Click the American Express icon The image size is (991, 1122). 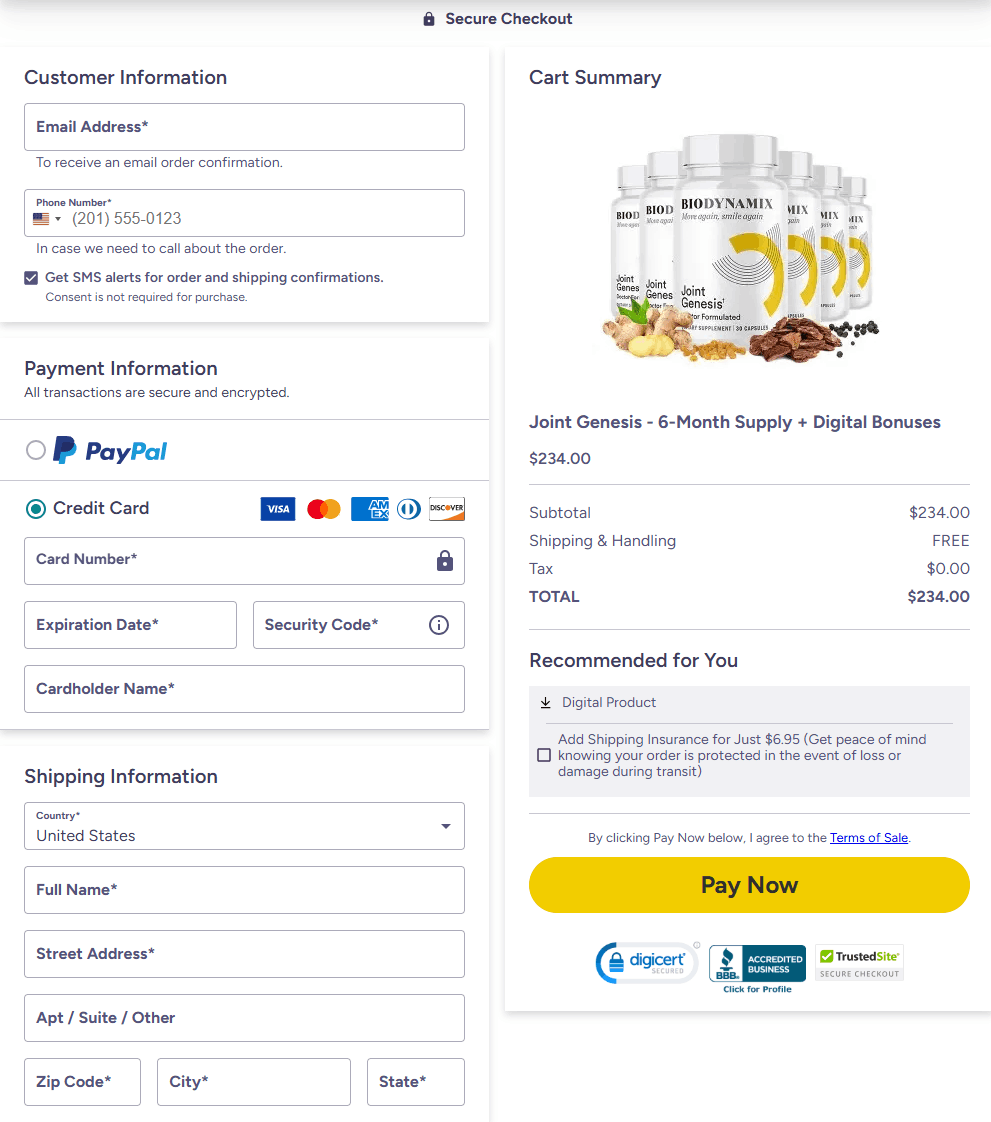click(x=369, y=509)
